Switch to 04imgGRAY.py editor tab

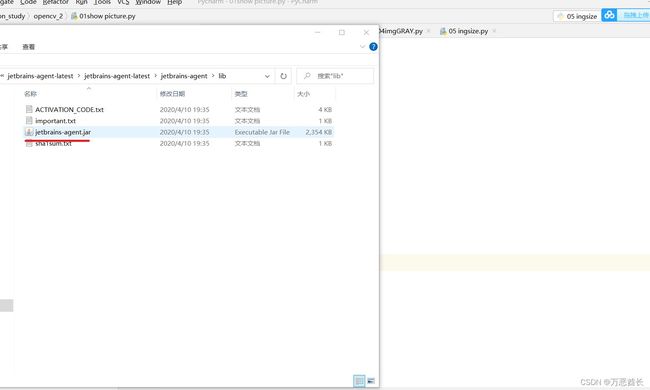pyautogui.click(x=401, y=31)
